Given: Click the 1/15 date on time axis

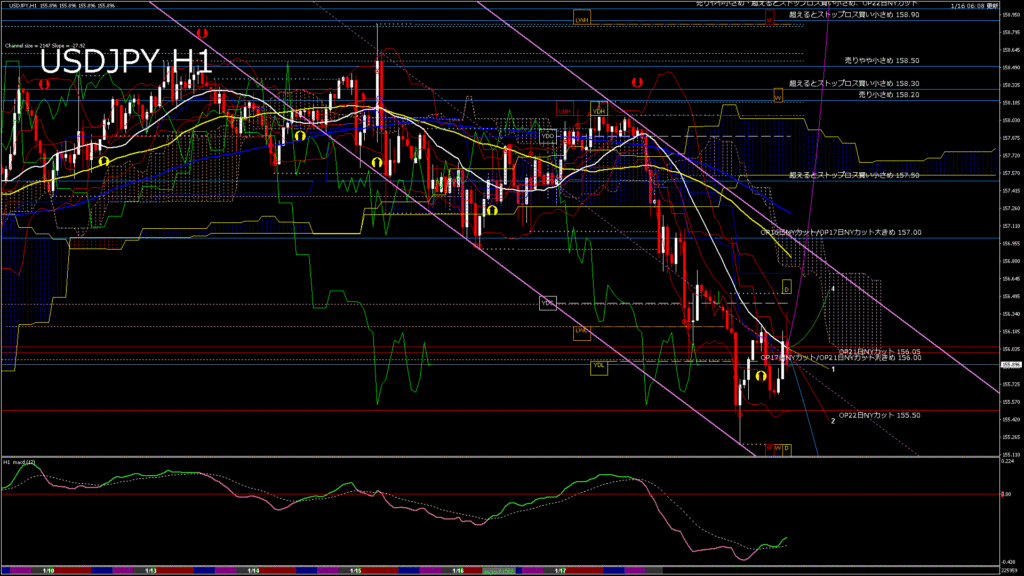Looking at the screenshot, I should (x=355, y=571).
